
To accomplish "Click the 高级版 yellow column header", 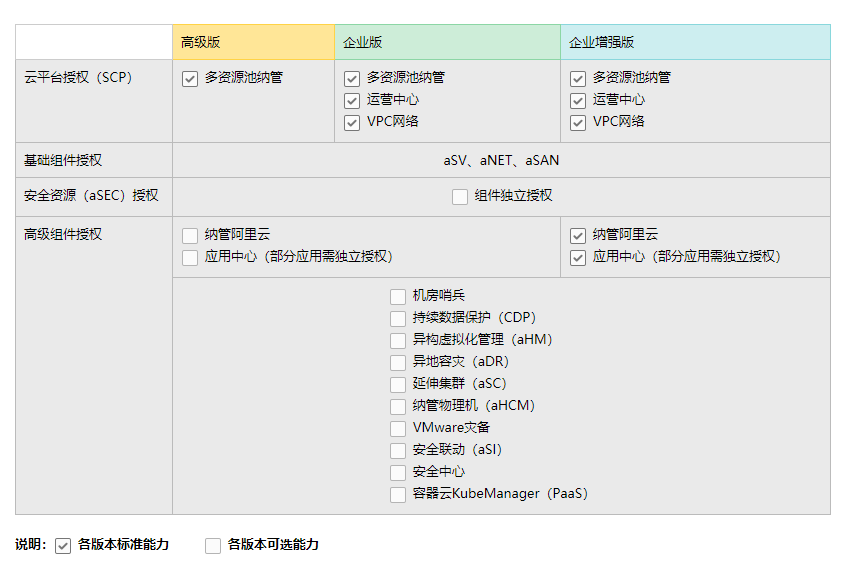I will tap(253, 42).
